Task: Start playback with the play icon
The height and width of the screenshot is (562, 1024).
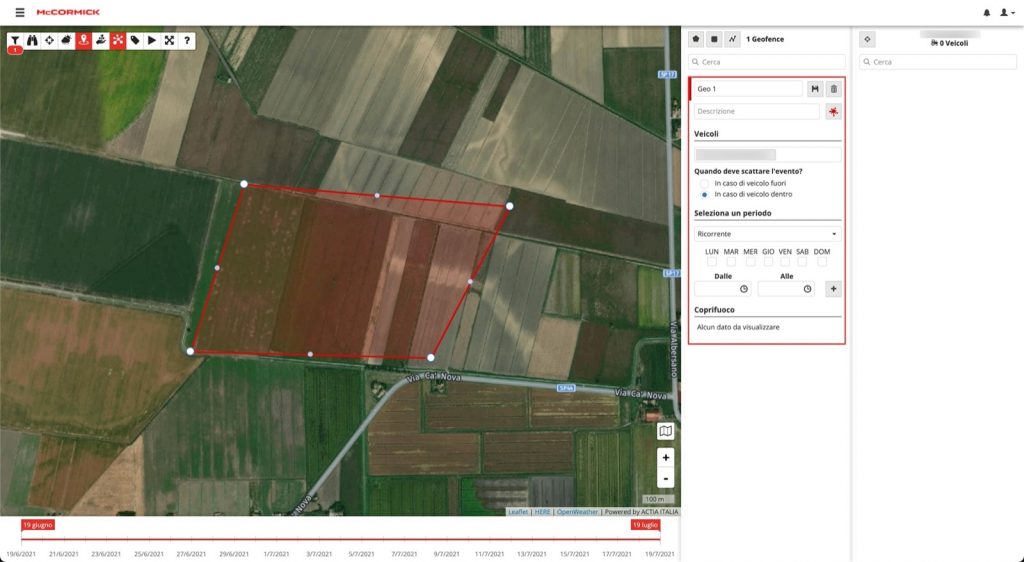Action: [x=152, y=40]
